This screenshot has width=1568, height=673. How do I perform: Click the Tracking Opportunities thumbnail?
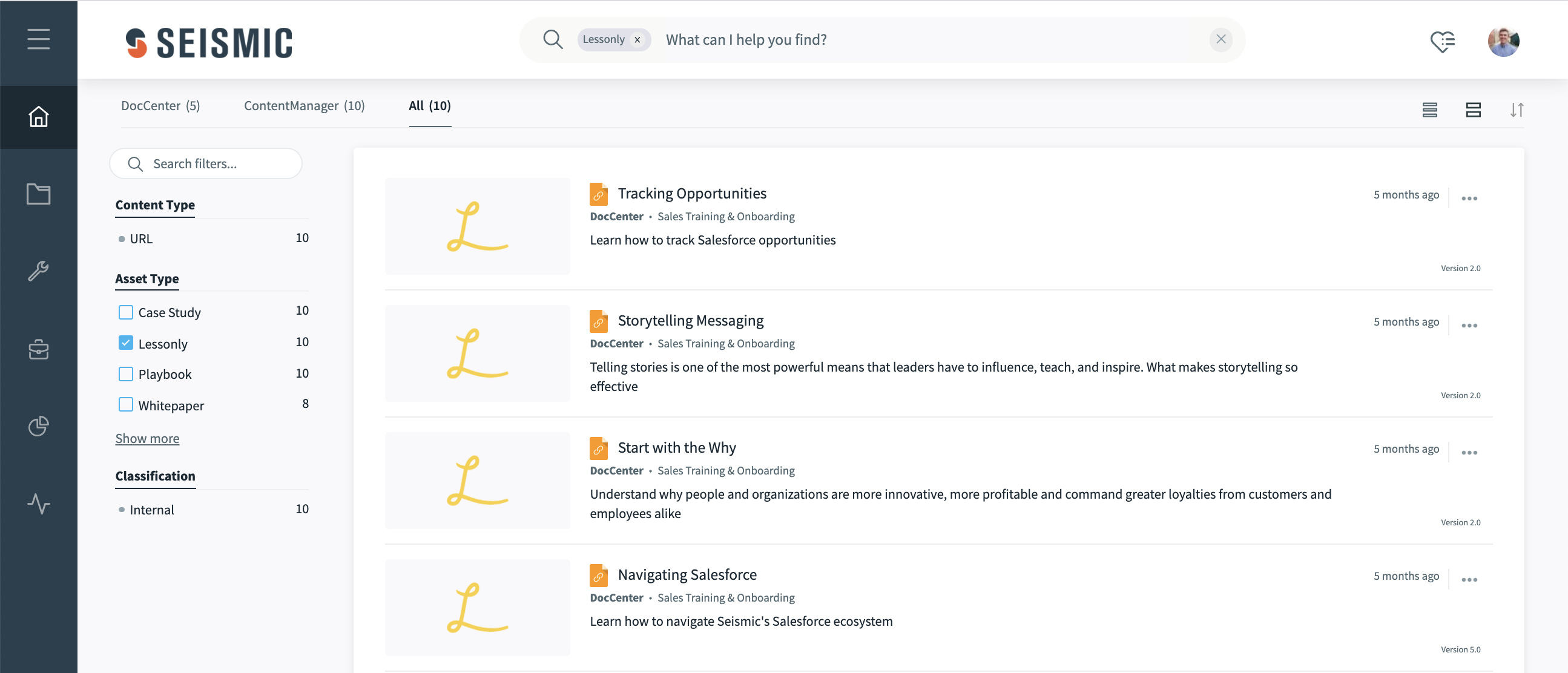(x=477, y=226)
